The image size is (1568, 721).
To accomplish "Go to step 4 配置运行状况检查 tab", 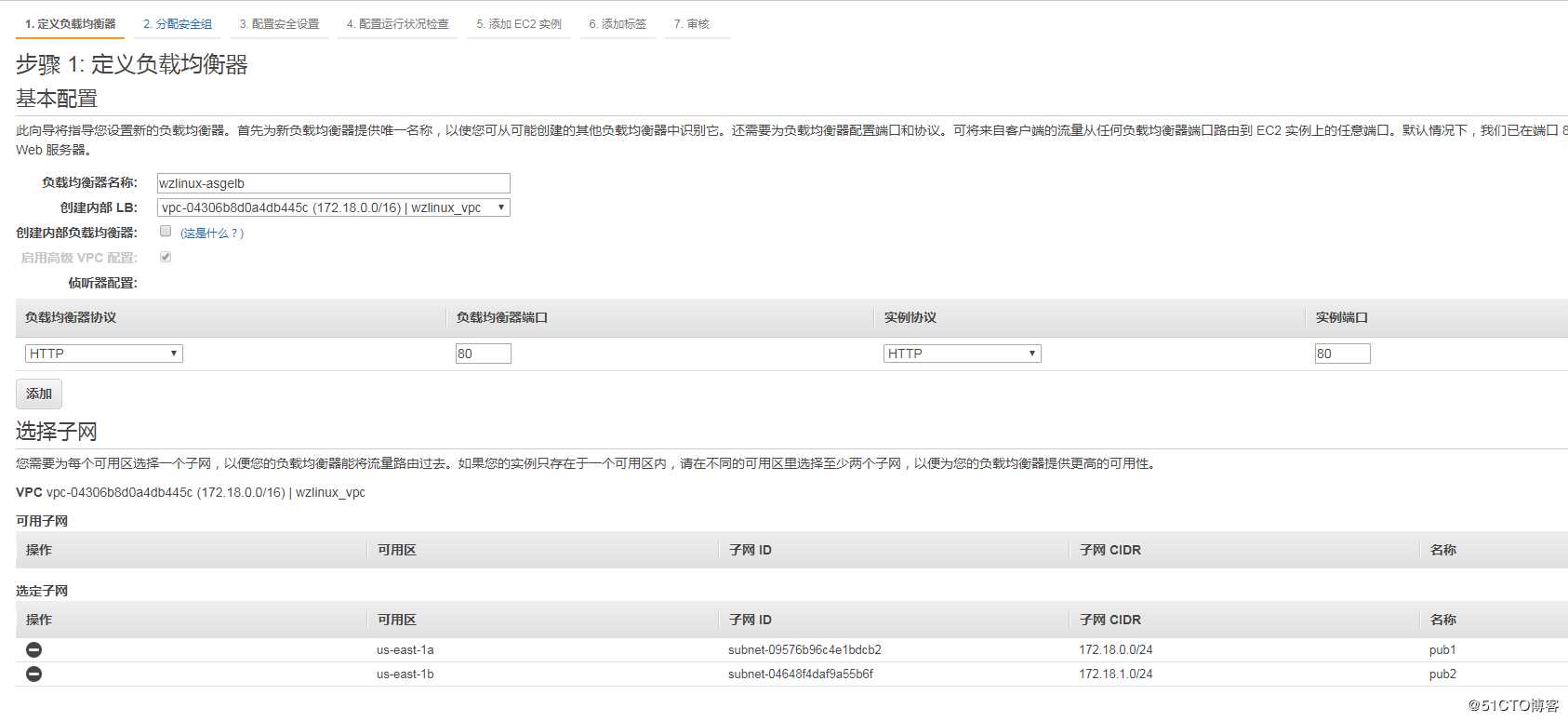I will coord(398,23).
